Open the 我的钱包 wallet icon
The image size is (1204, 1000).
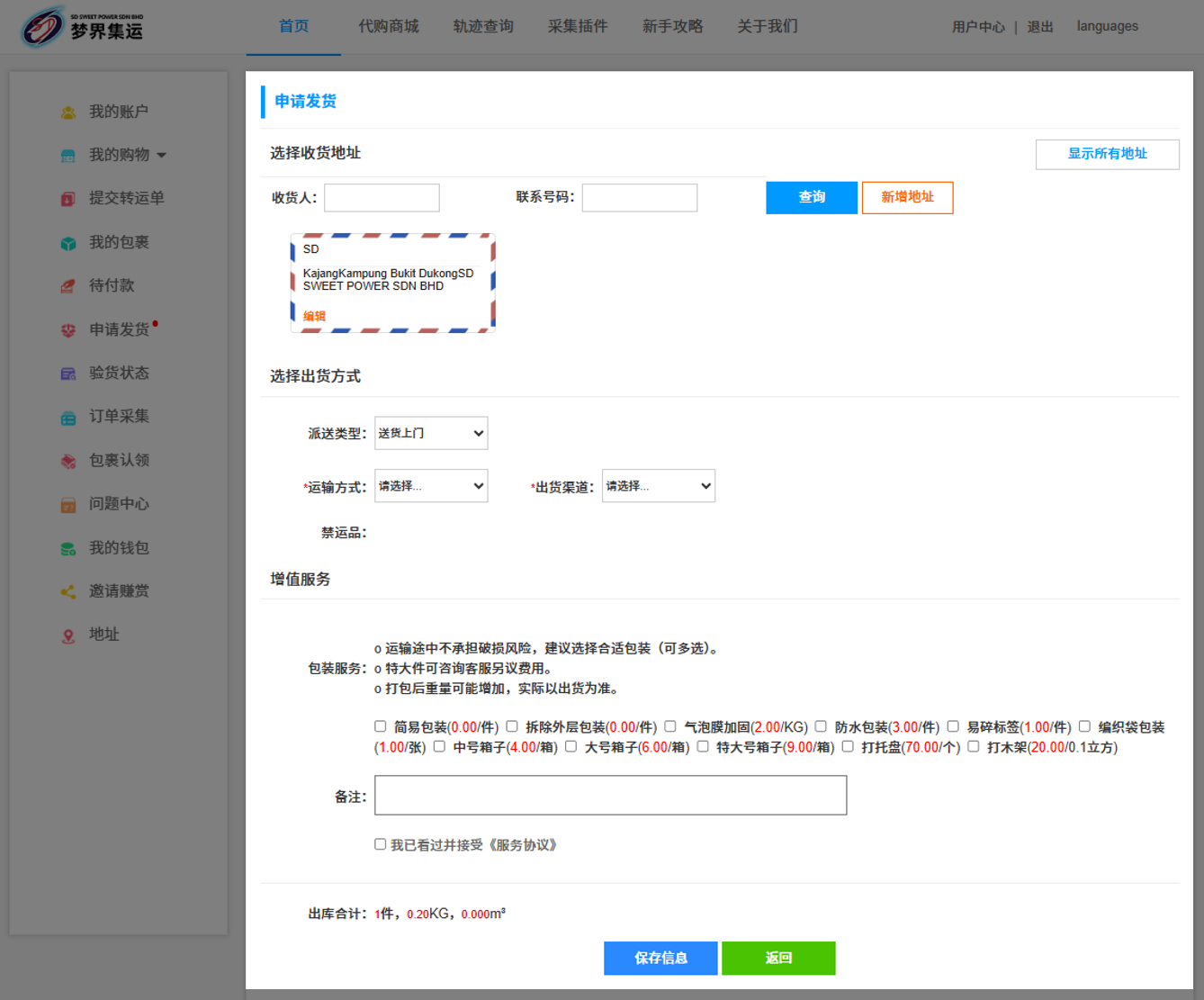click(68, 548)
